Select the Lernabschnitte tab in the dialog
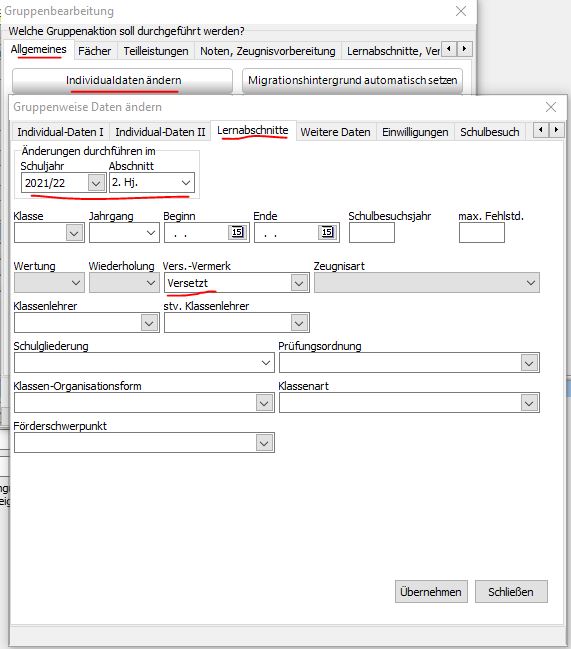Image resolution: width=571 pixels, height=649 pixels. tap(253, 131)
